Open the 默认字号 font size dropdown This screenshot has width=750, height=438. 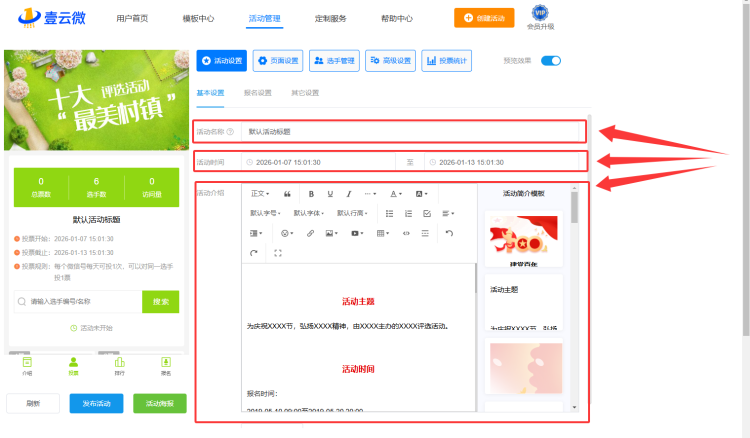pos(265,213)
